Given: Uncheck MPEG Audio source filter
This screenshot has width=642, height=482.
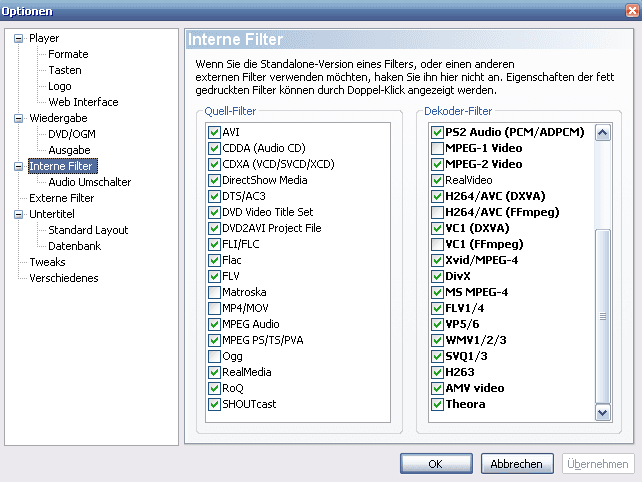Looking at the screenshot, I should pyautogui.click(x=214, y=324).
